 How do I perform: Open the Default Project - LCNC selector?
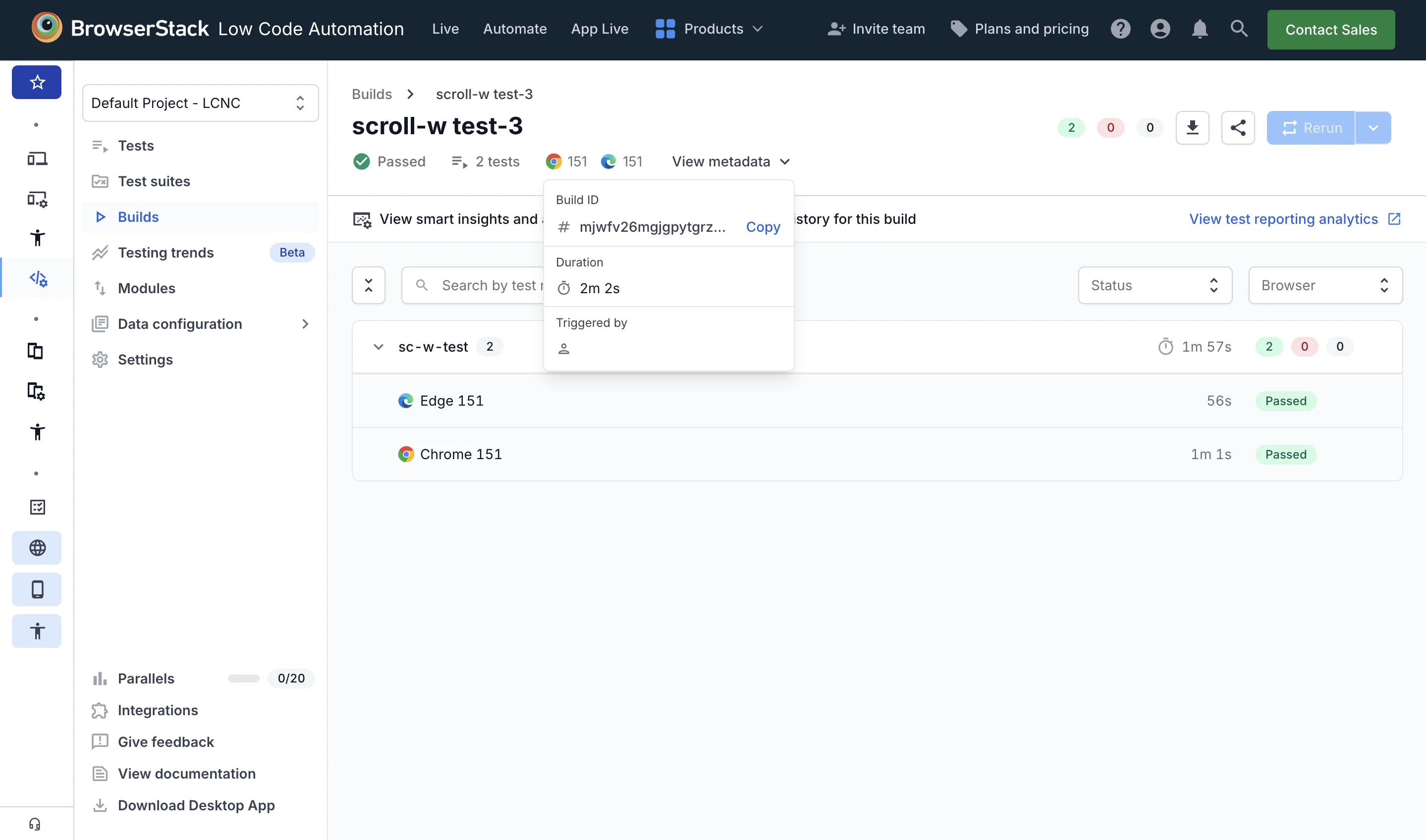pyautogui.click(x=200, y=103)
